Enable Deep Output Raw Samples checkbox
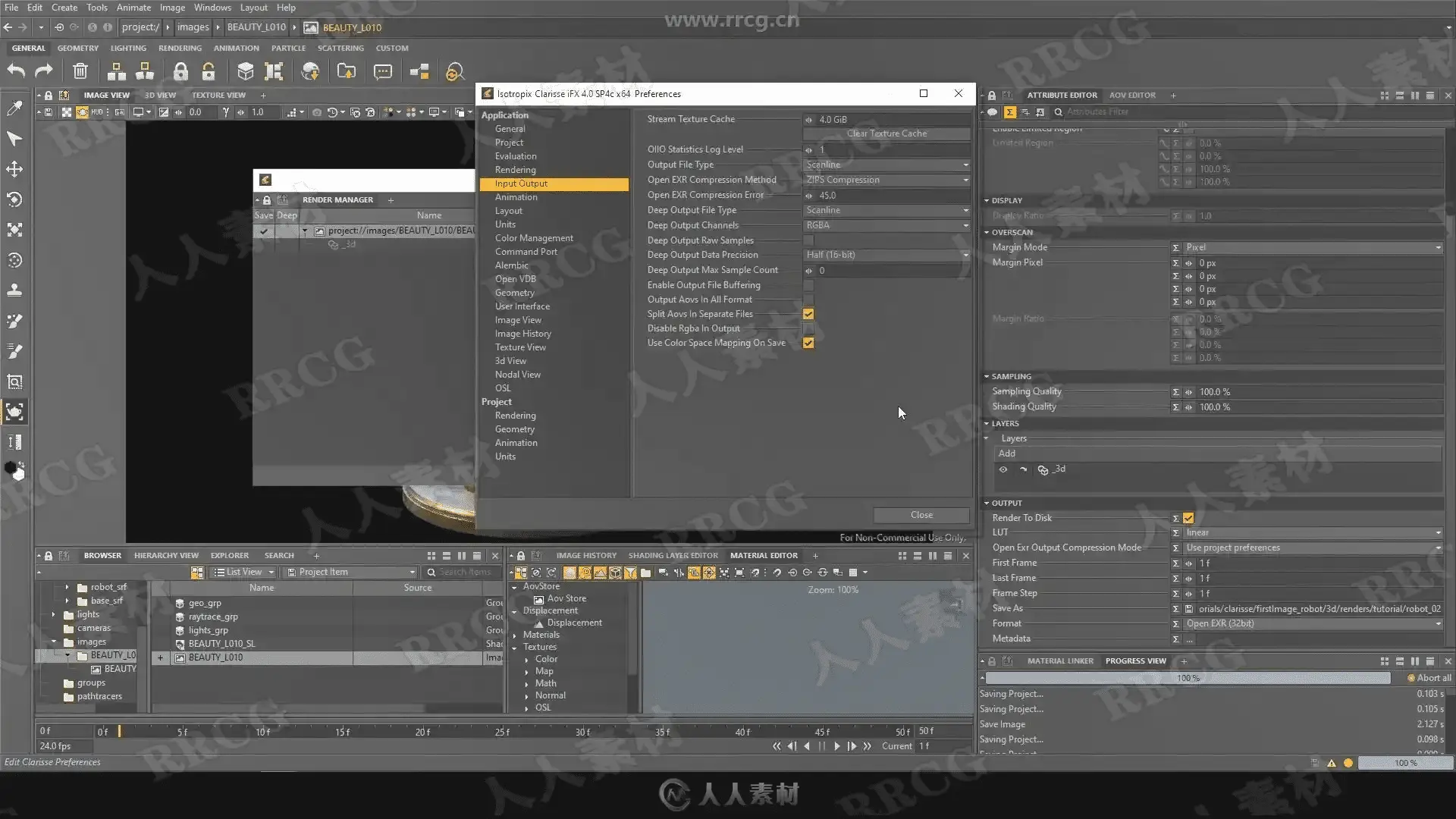Screen dimensions: 1456x819 (808, 240)
